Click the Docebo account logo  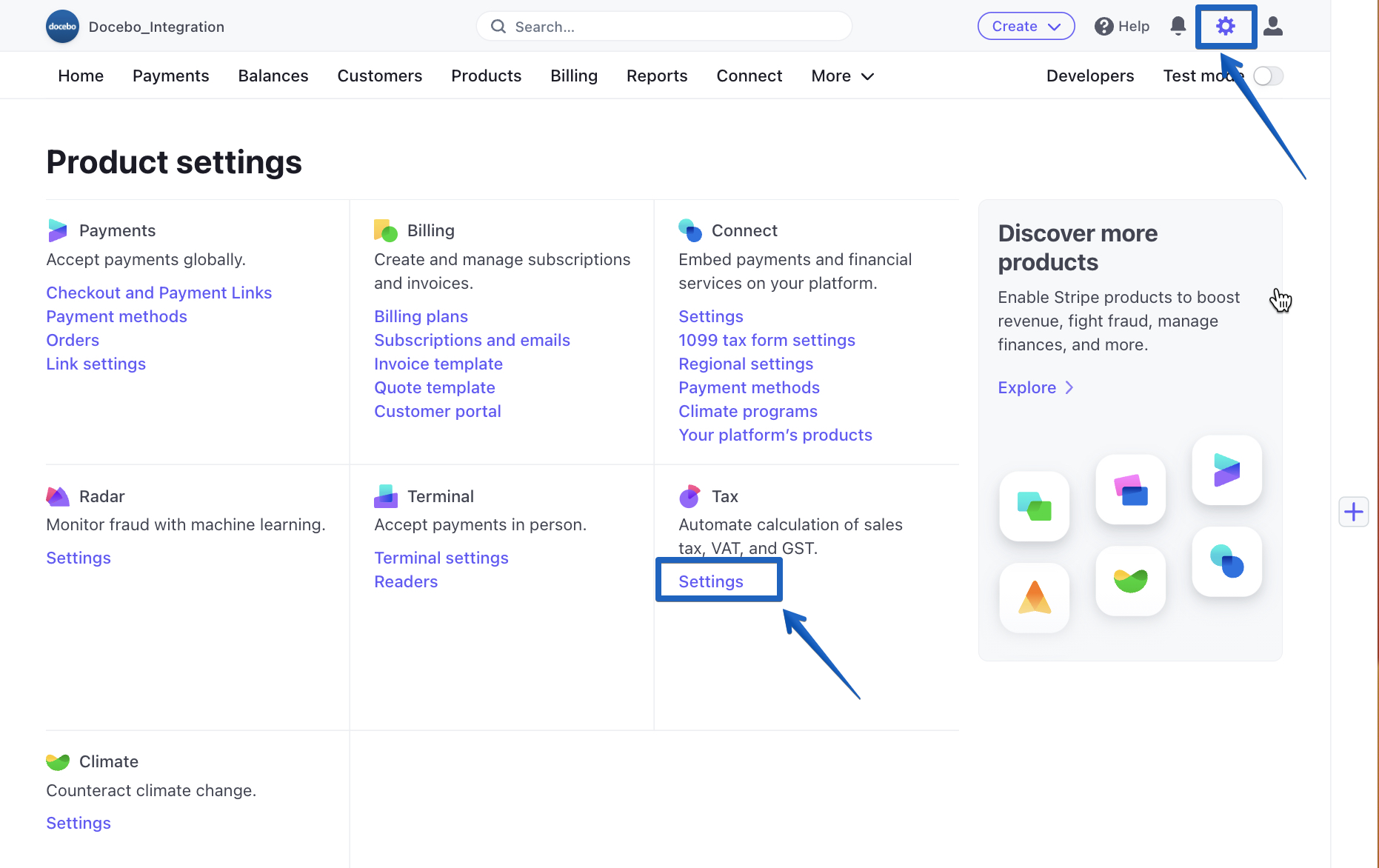62,27
